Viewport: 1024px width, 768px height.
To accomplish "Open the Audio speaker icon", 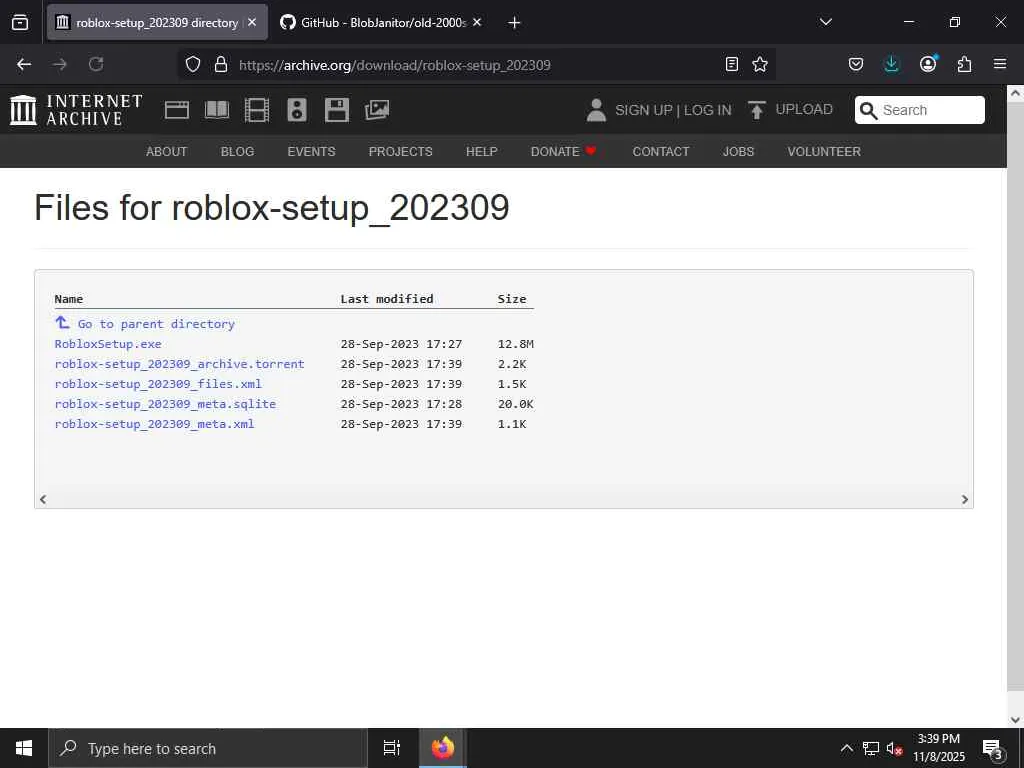I will click(x=296, y=110).
